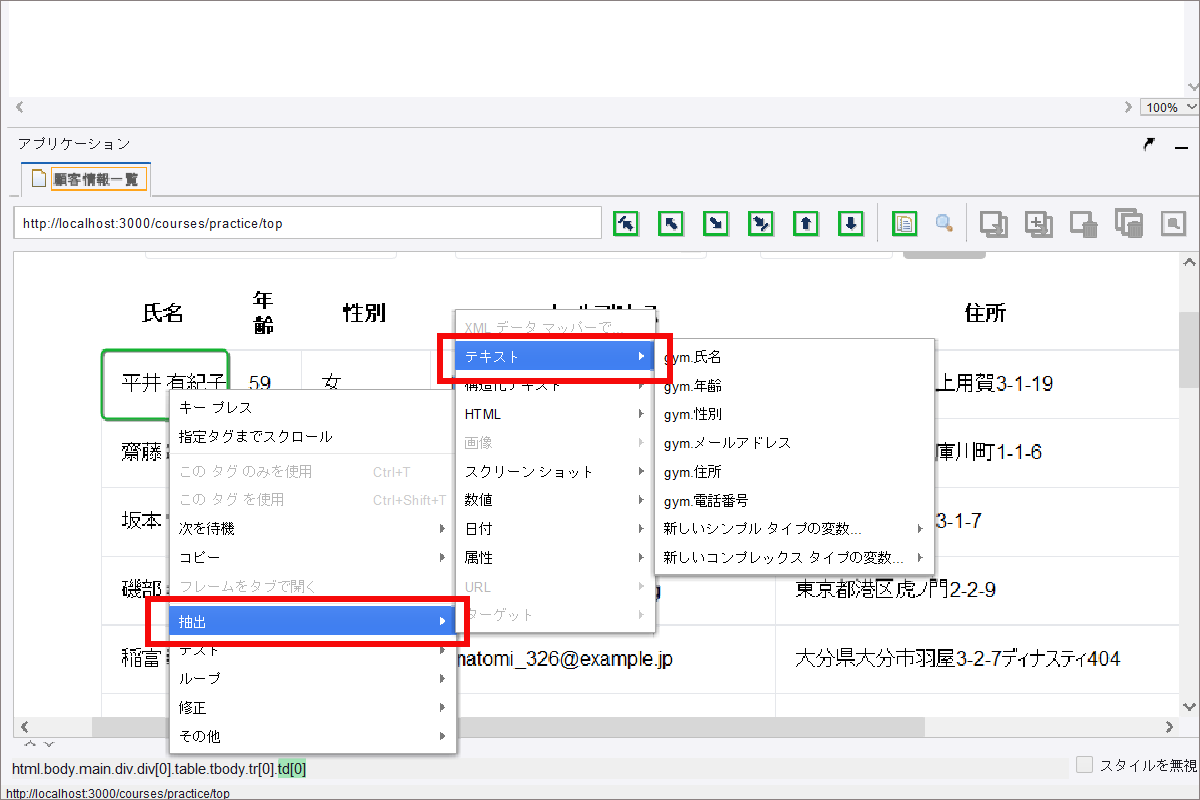Select 日付 in the extract submenu
This screenshot has height=800, width=1200.
pyautogui.click(x=555, y=529)
